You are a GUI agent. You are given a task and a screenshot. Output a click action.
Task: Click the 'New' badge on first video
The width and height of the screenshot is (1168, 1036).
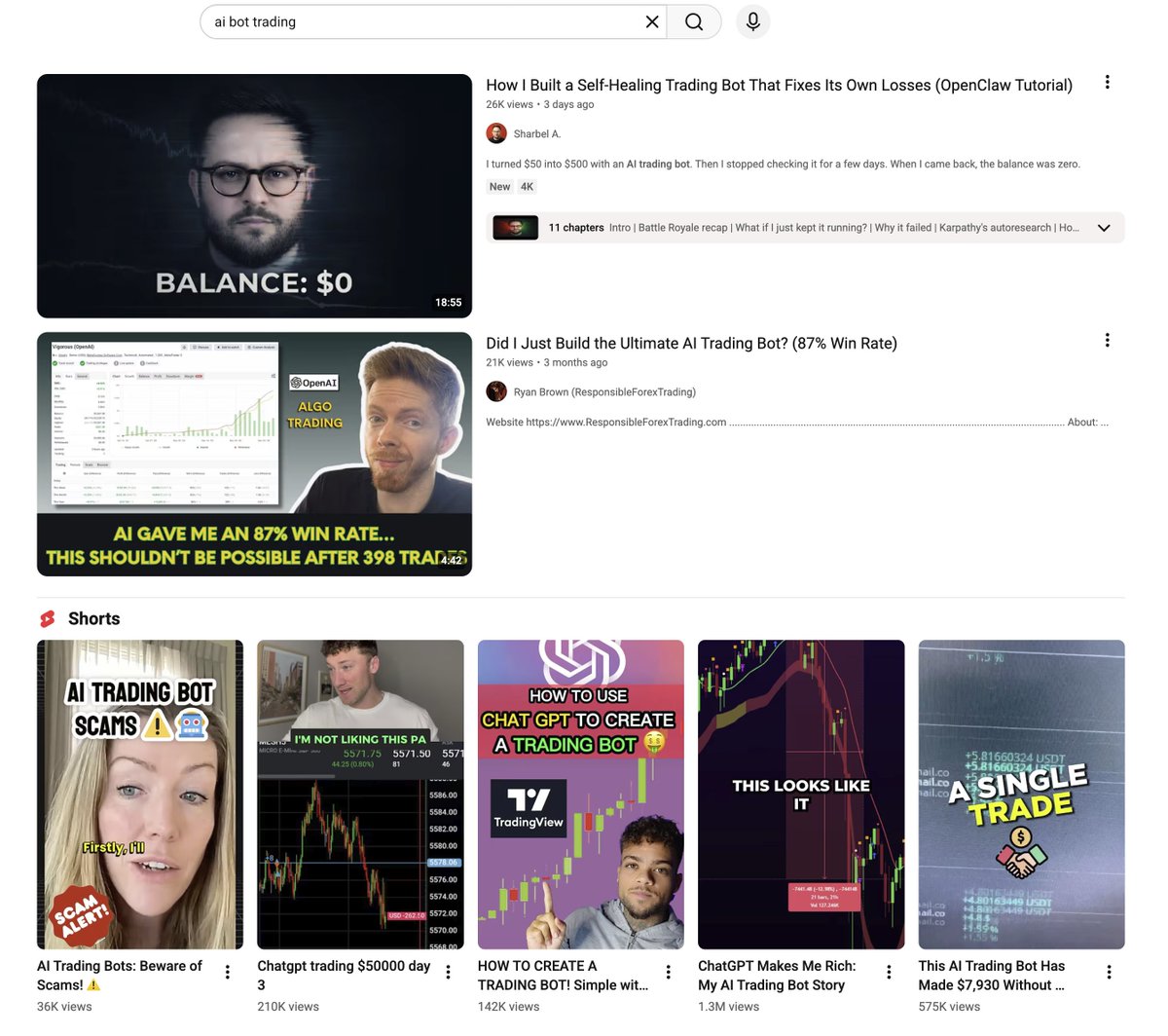pyautogui.click(x=499, y=187)
